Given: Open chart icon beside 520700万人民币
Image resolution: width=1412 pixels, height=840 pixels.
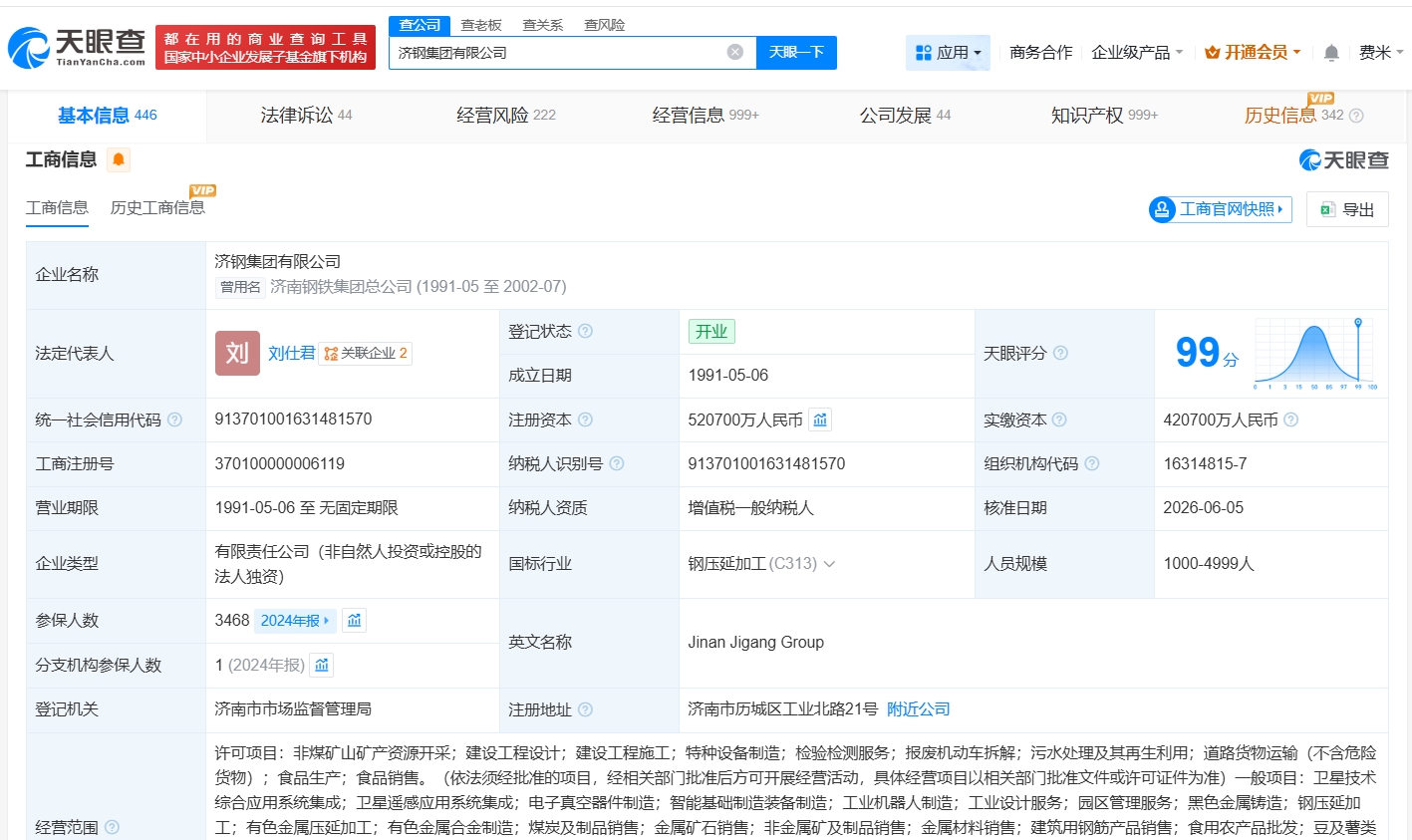Looking at the screenshot, I should pyautogui.click(x=820, y=420).
